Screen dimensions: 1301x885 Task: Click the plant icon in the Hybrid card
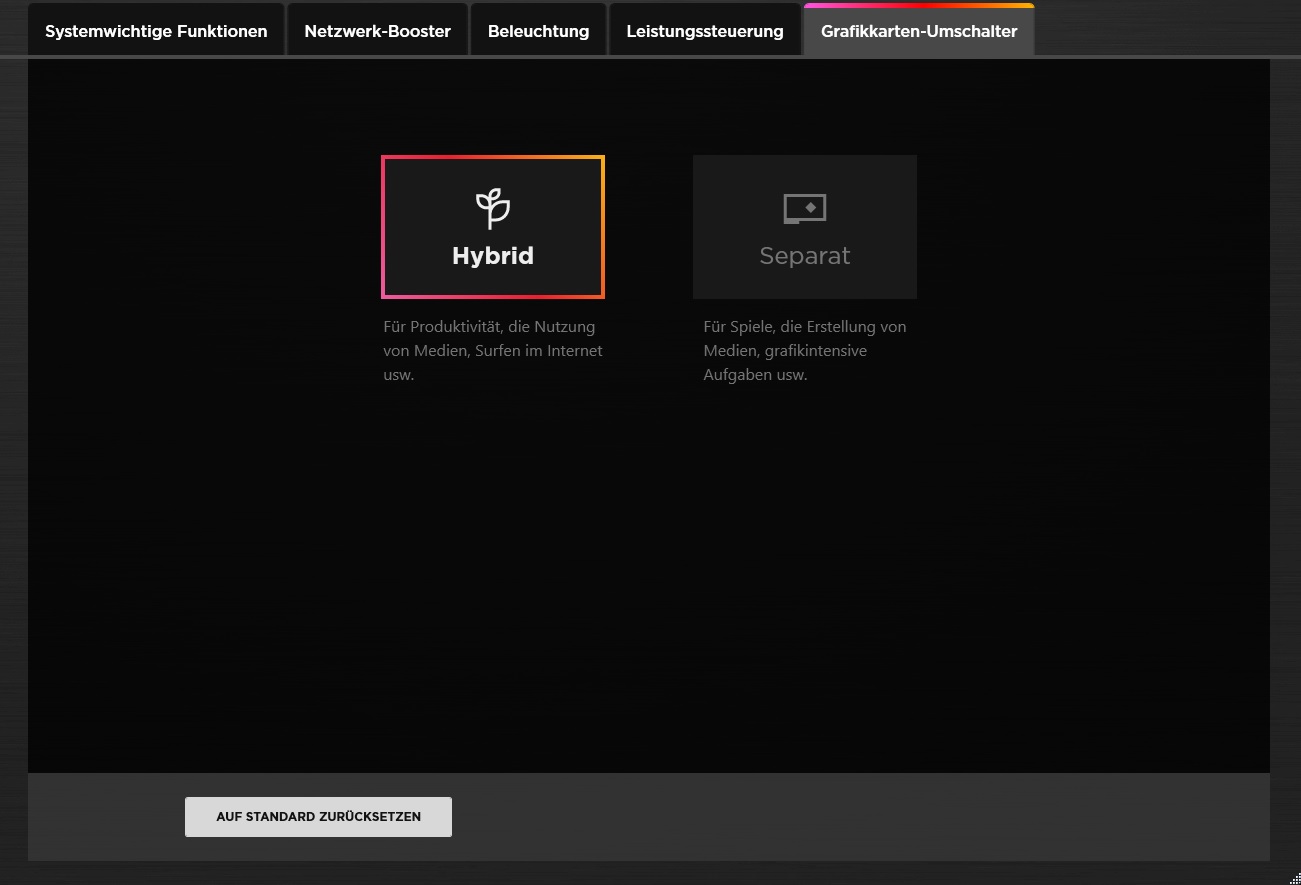coord(492,209)
